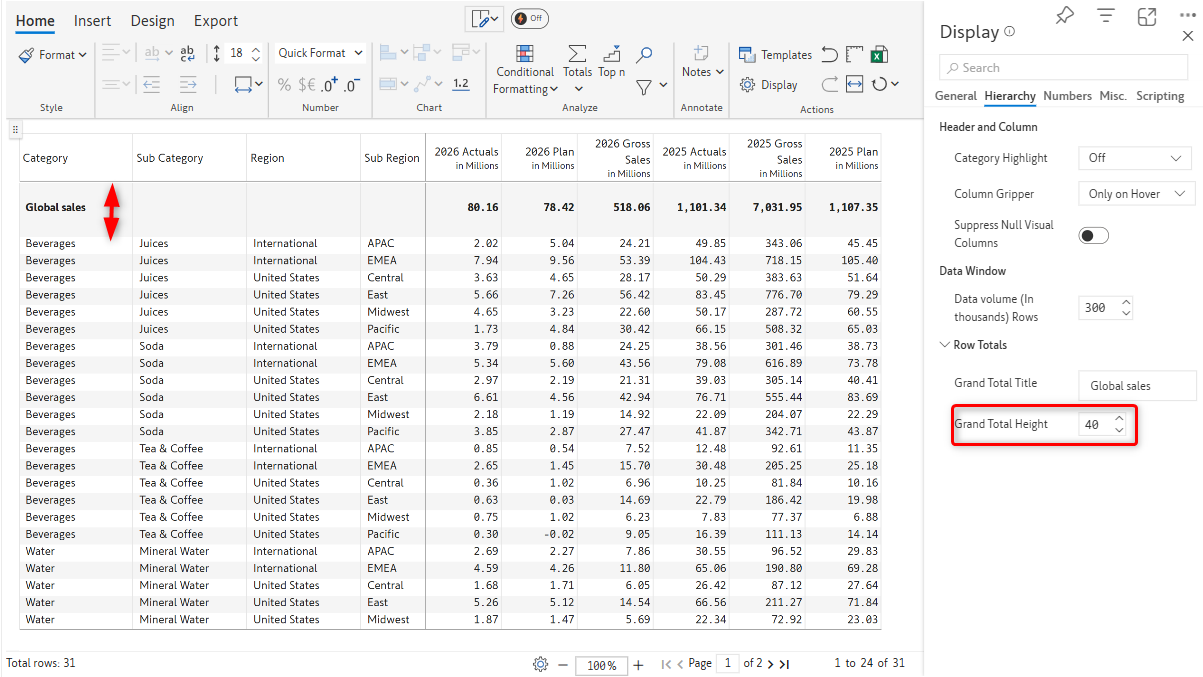Screen dimensions: 1203x677
Task: Click the search magnifier in Analyze
Action: click(x=645, y=54)
